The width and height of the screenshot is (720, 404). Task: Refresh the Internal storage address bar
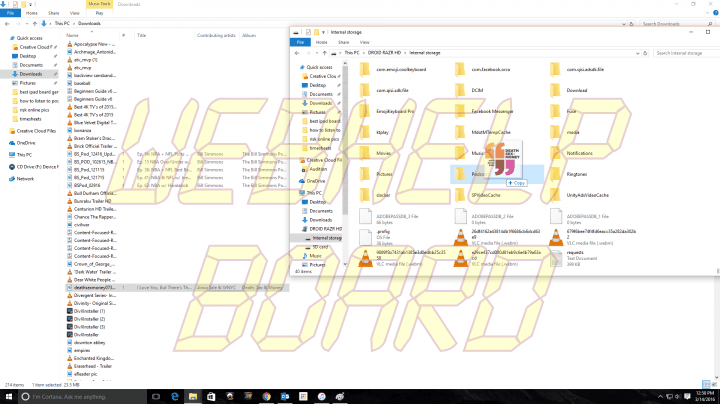(645, 53)
